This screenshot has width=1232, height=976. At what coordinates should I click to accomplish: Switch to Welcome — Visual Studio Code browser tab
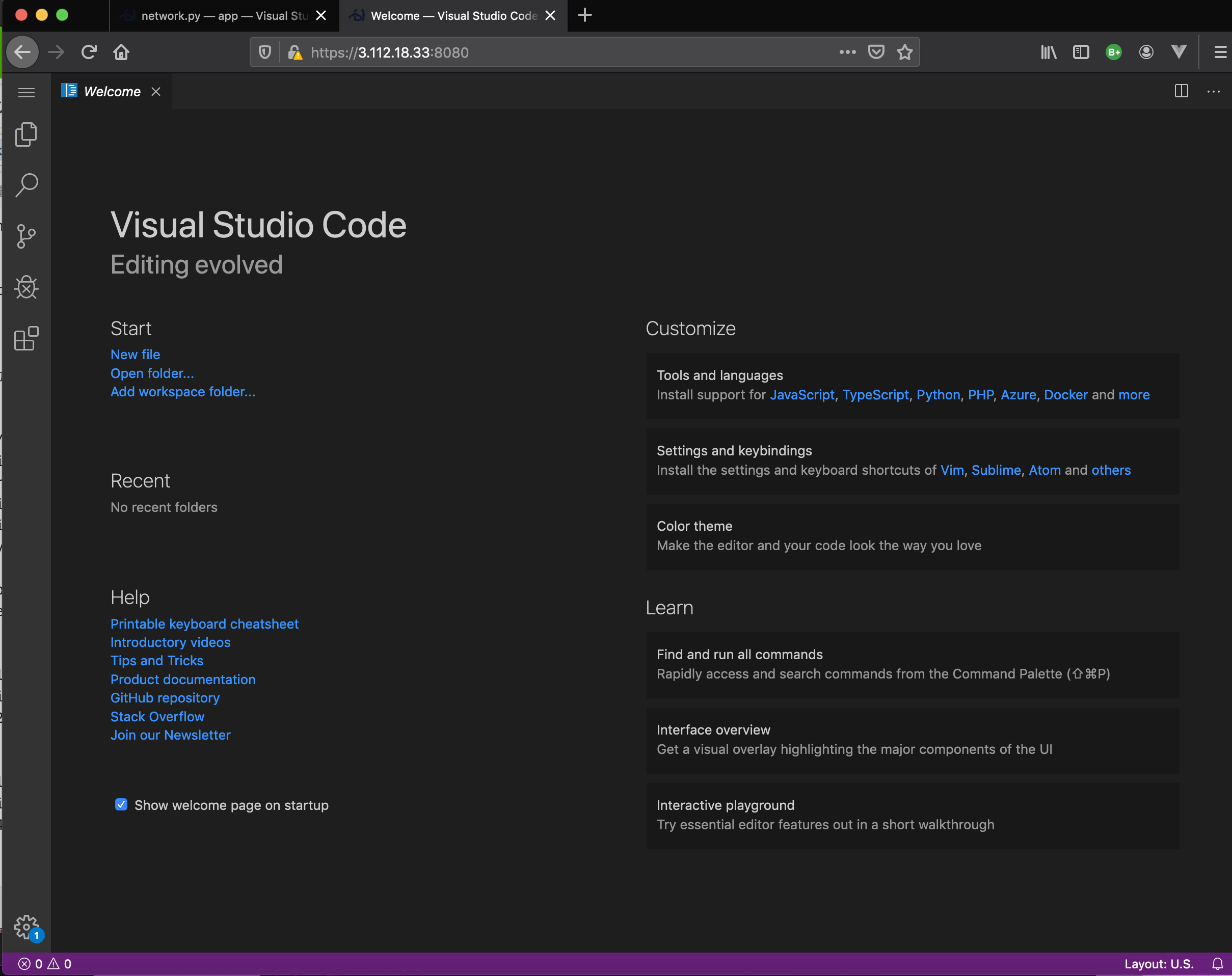453,15
